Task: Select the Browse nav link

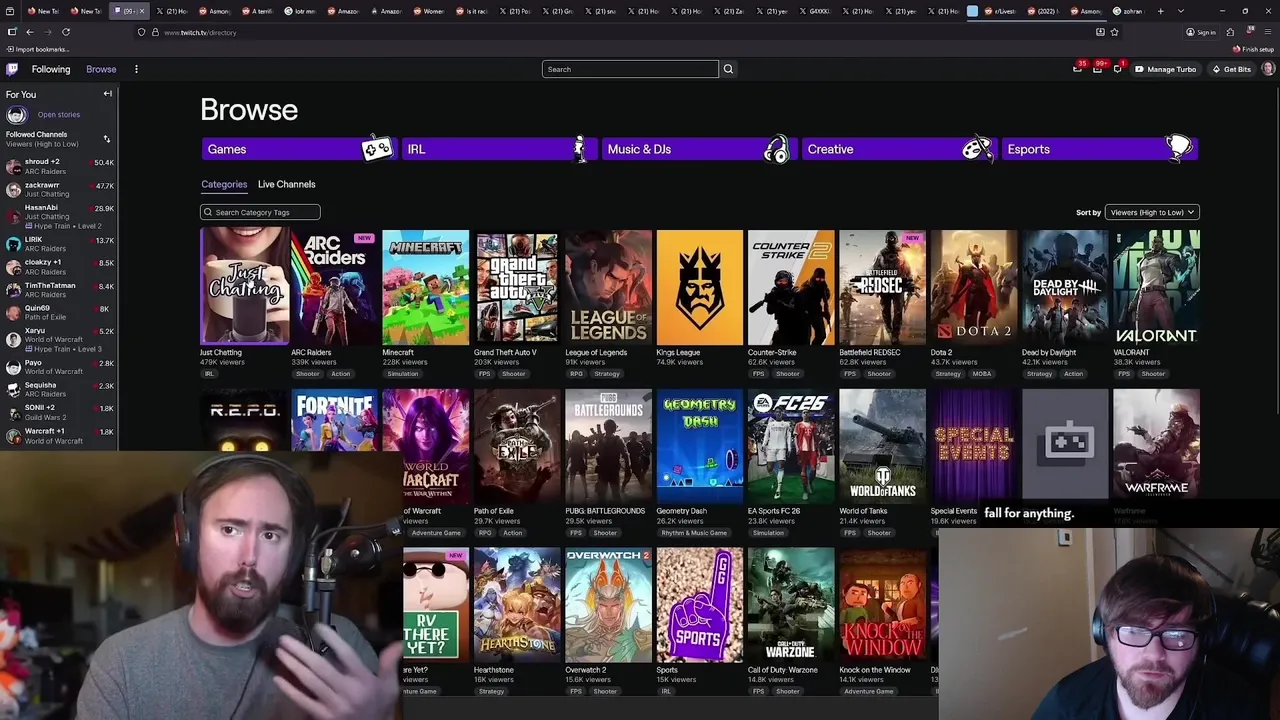Action: click(101, 69)
